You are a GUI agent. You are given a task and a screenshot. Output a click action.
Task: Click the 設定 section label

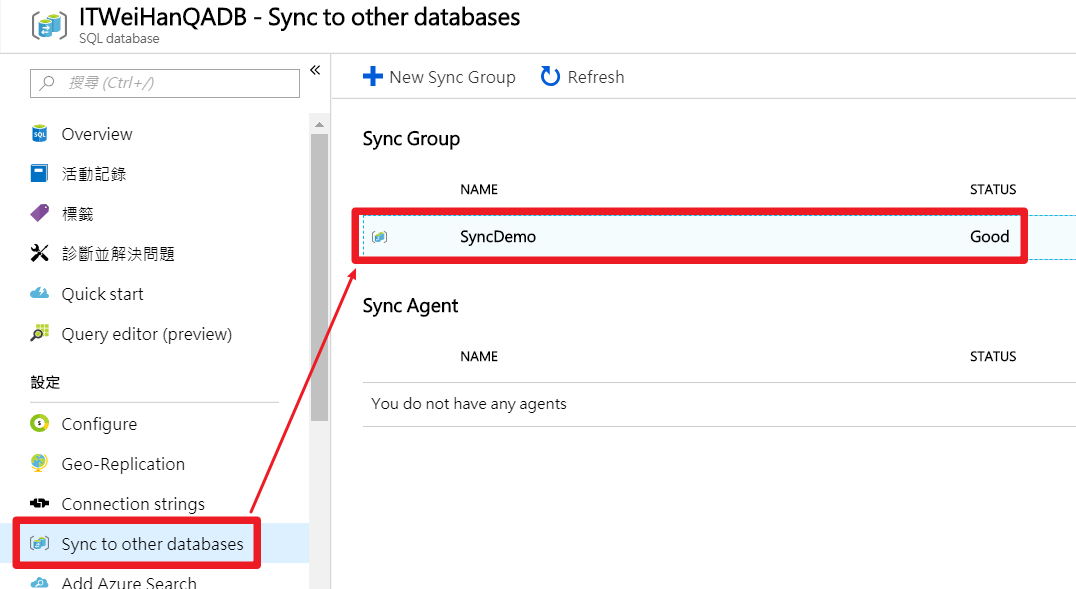pos(45,382)
